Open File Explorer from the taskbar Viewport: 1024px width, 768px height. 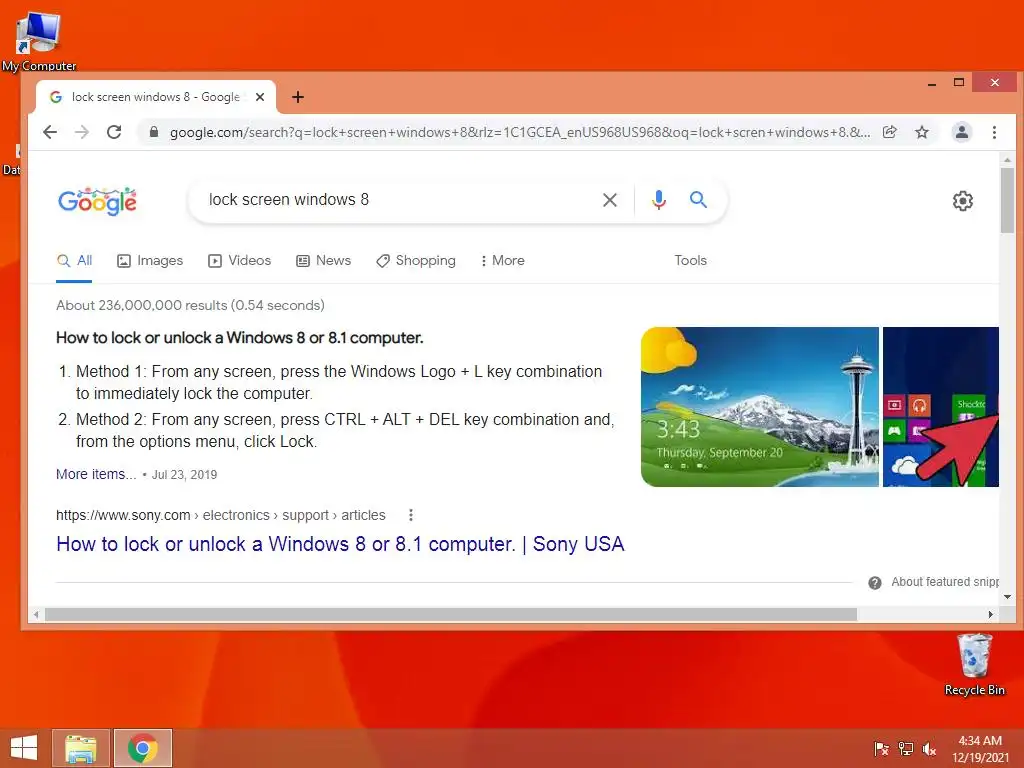coord(81,748)
